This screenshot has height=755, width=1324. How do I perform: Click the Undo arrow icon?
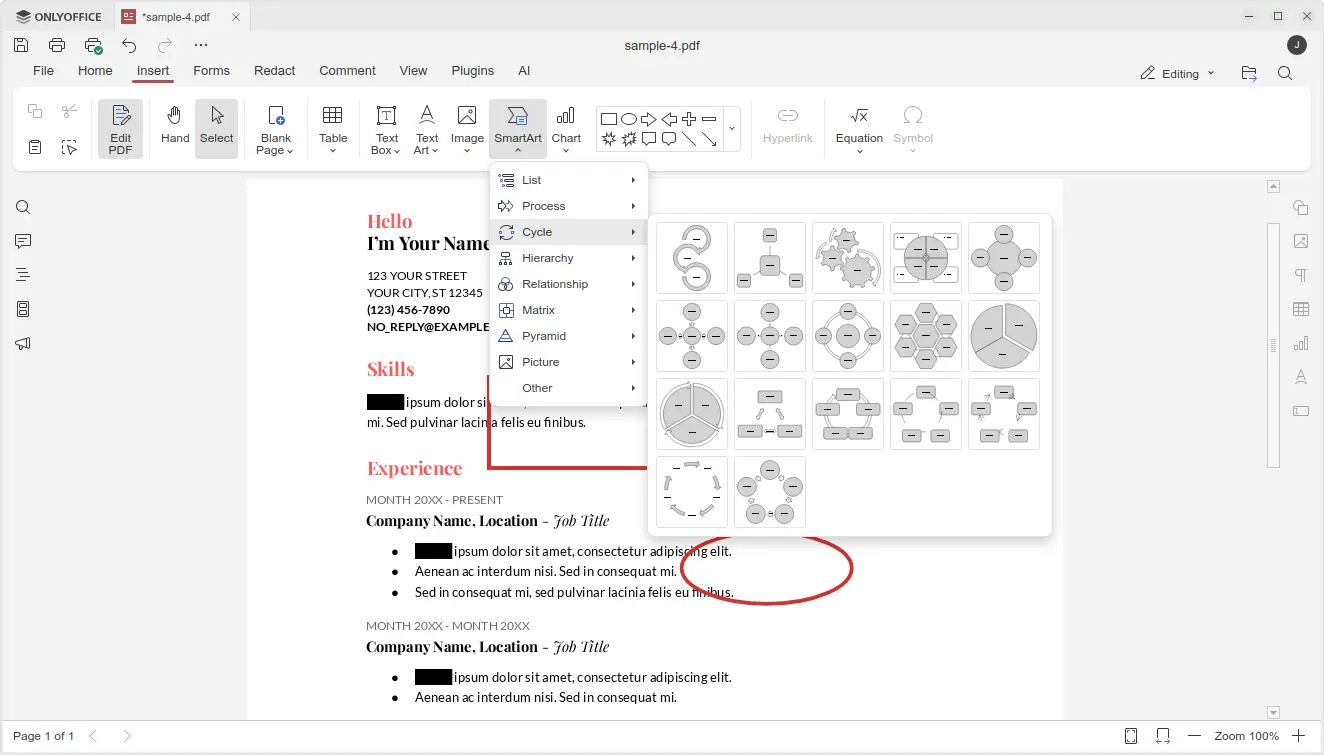tap(129, 45)
